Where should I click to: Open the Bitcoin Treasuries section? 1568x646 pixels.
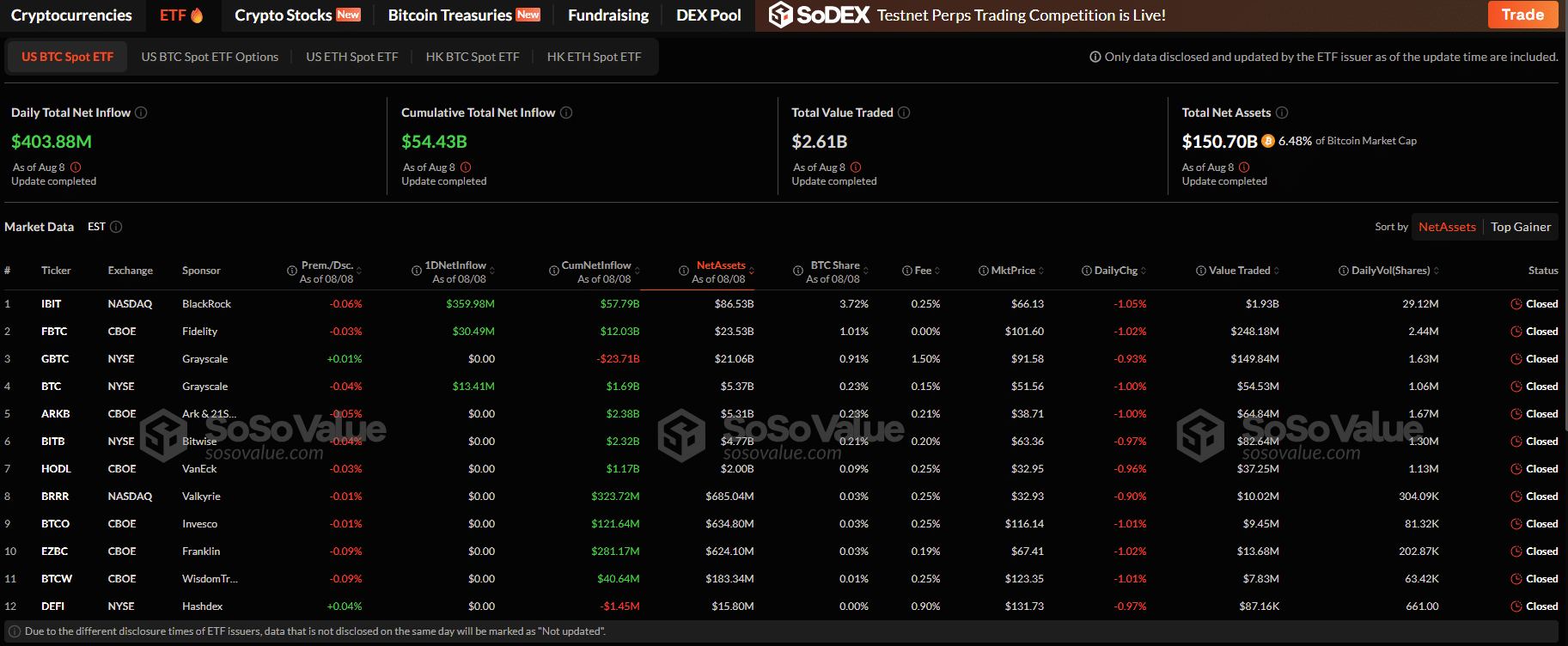point(464,15)
